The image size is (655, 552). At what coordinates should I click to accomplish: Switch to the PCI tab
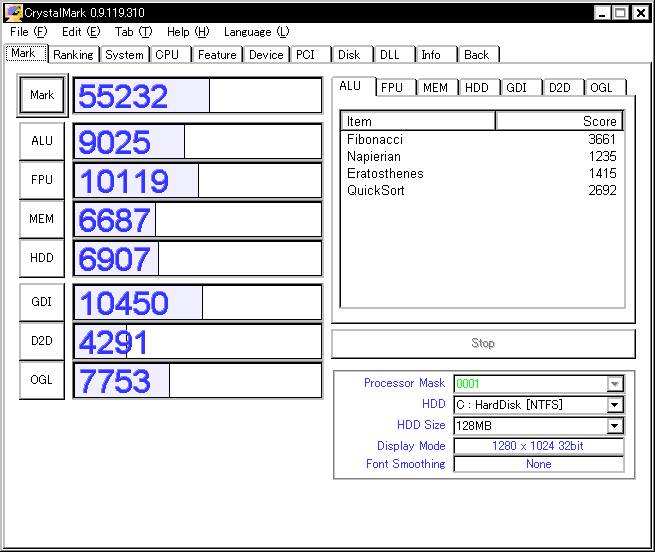click(x=310, y=54)
